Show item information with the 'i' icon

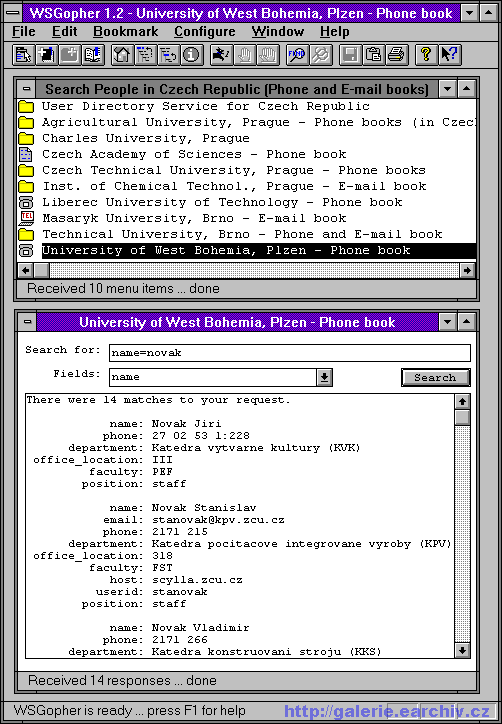pos(192,55)
